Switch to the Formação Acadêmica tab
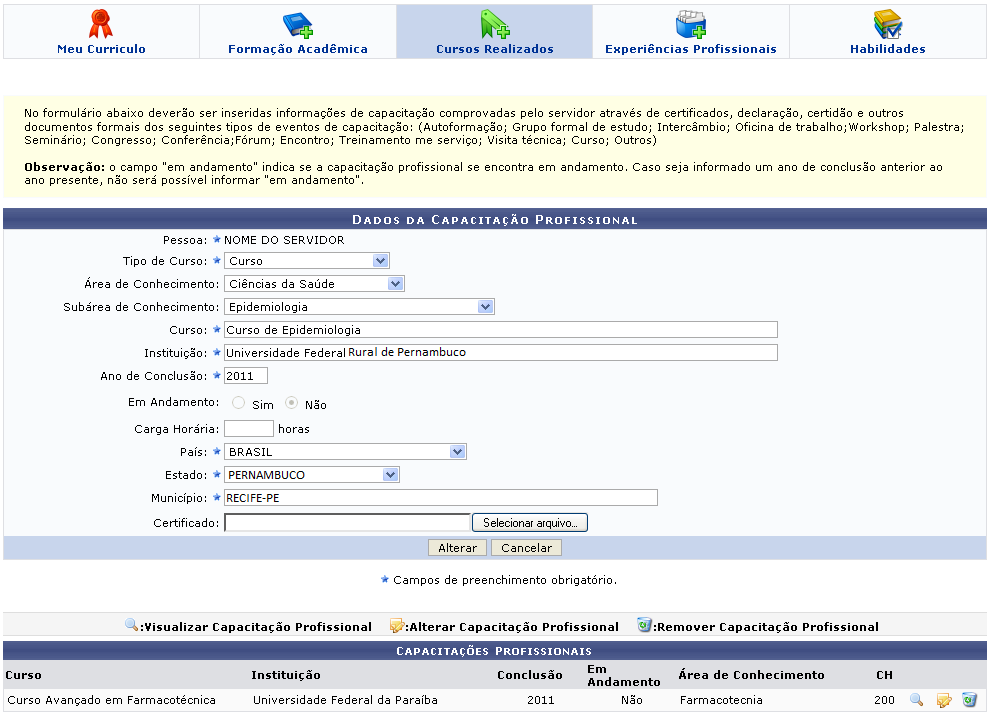Image resolution: width=990 pixels, height=716 pixels. pyautogui.click(x=298, y=49)
